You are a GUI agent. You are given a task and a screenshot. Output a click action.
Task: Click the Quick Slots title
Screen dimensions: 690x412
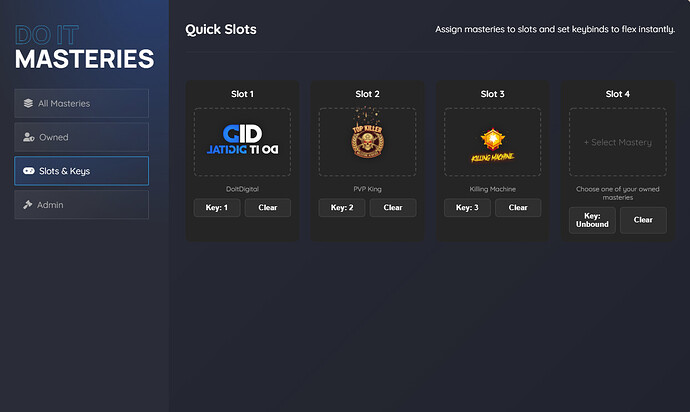(x=221, y=29)
